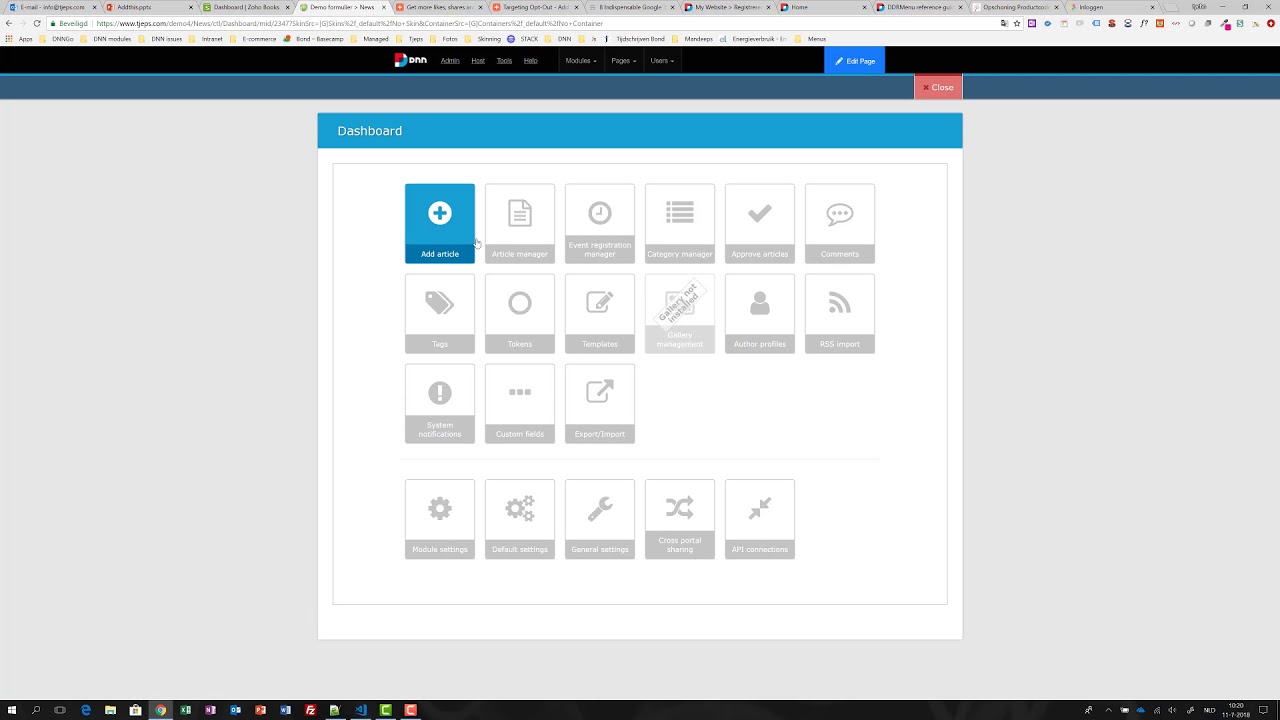Open the Approve articles tile
The width and height of the screenshot is (1280, 720).
tap(760, 224)
